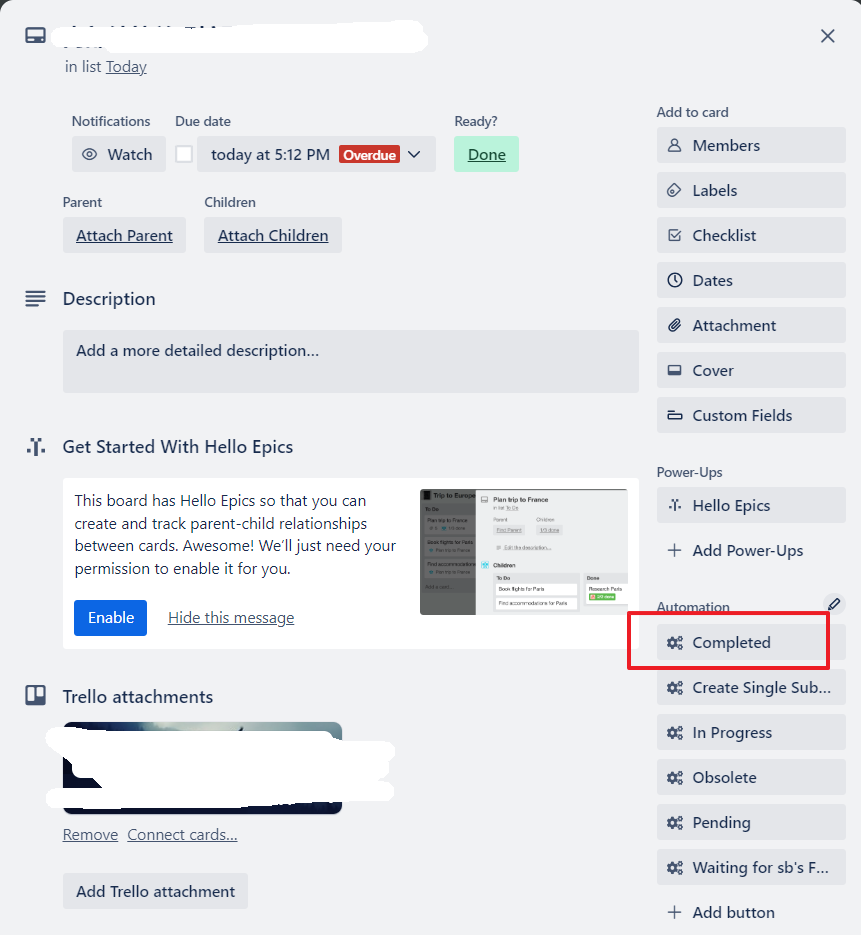Click the Done status in Ready? field

487,154
